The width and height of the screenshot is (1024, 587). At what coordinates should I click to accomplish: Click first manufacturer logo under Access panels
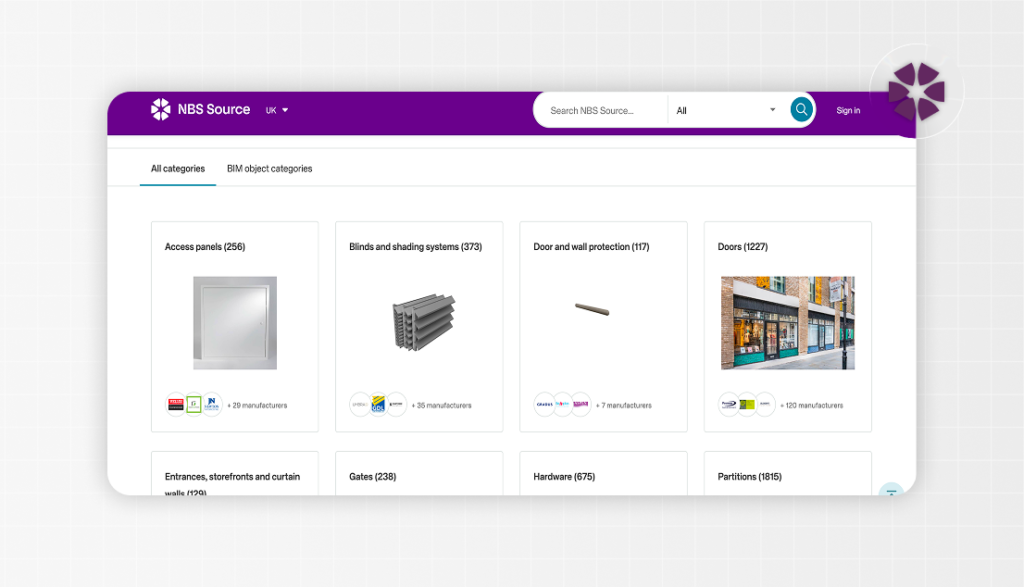tap(176, 405)
